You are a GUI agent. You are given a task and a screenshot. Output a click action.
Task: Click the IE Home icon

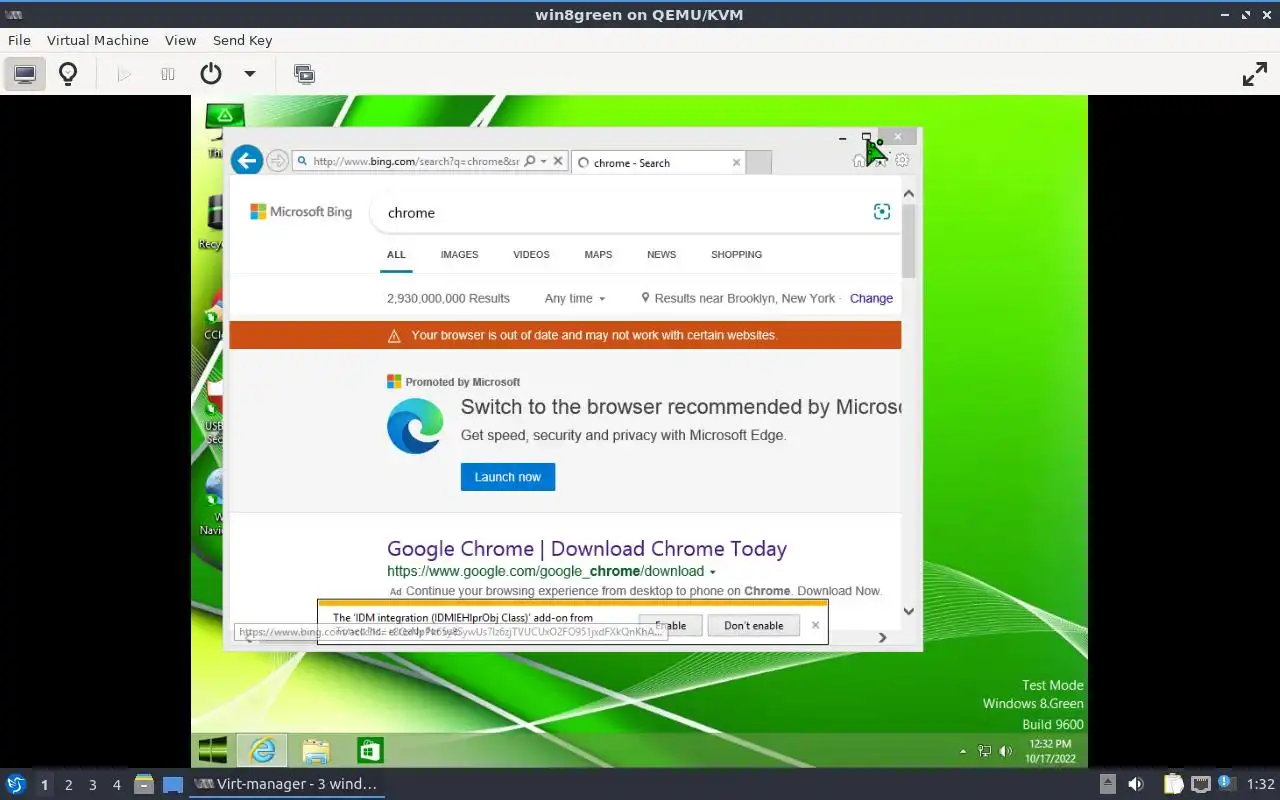click(x=859, y=160)
